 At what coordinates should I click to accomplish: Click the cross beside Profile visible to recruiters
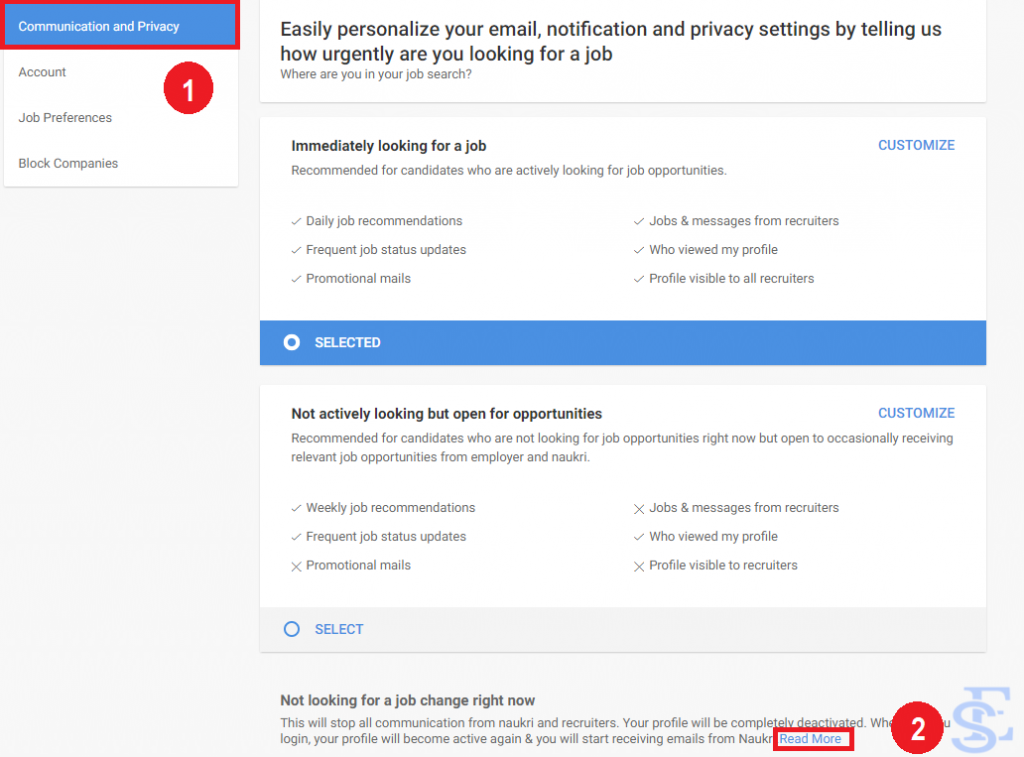640,565
